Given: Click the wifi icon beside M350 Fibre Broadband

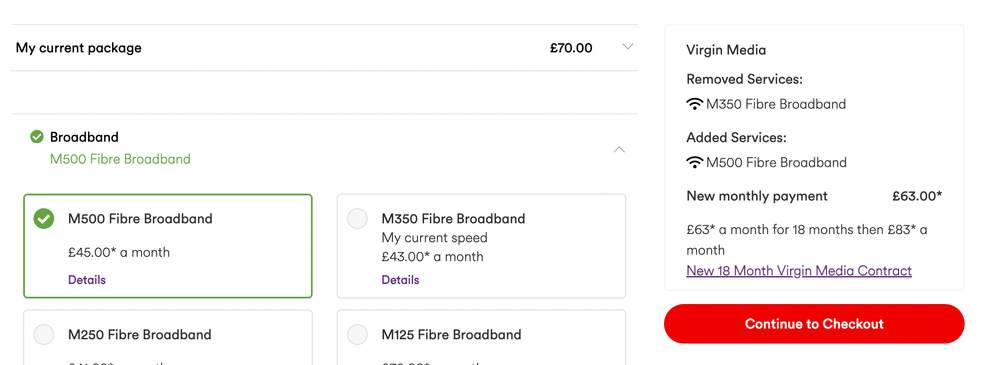Looking at the screenshot, I should pos(694,104).
